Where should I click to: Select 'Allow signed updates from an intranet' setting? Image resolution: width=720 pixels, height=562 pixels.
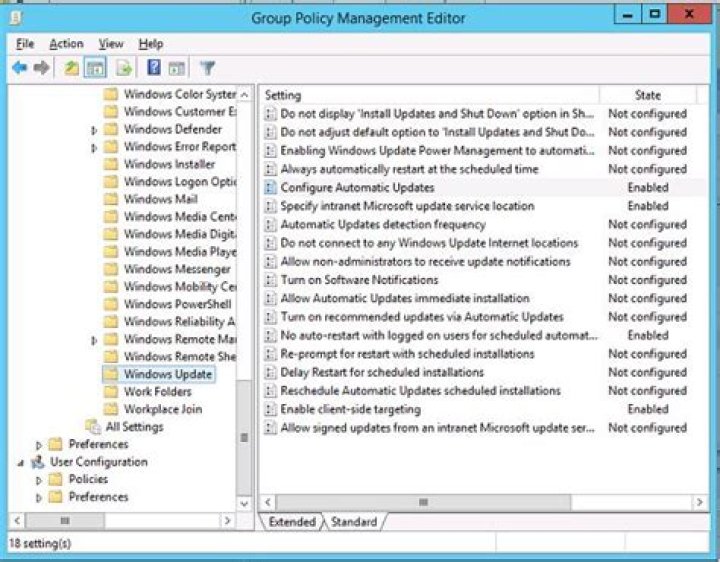[438, 428]
